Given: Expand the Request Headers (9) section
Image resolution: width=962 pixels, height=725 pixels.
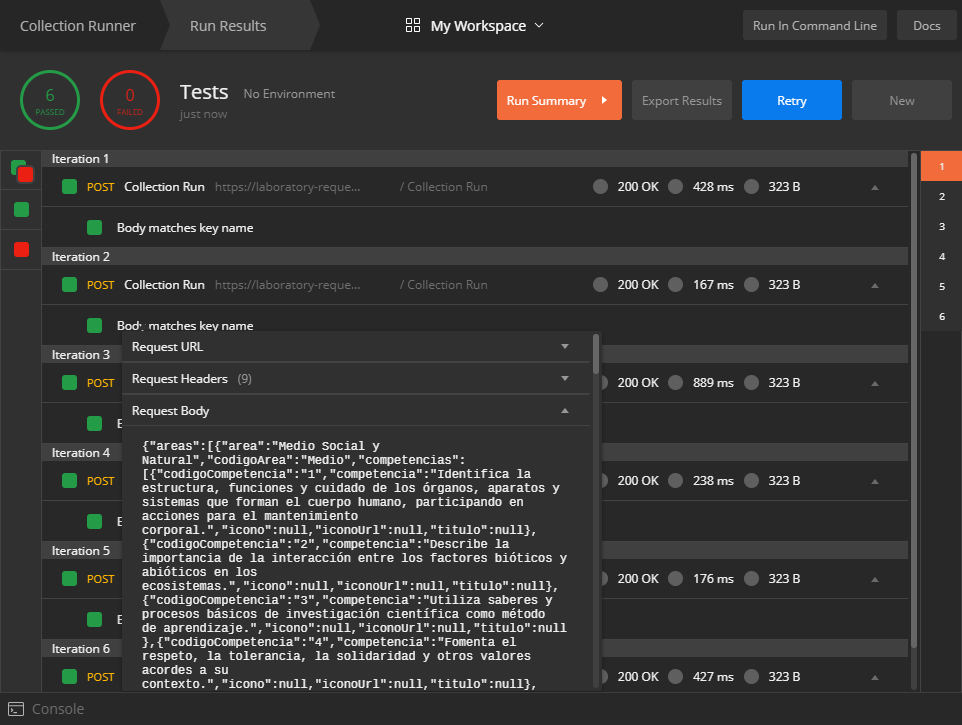Looking at the screenshot, I should click(565, 378).
